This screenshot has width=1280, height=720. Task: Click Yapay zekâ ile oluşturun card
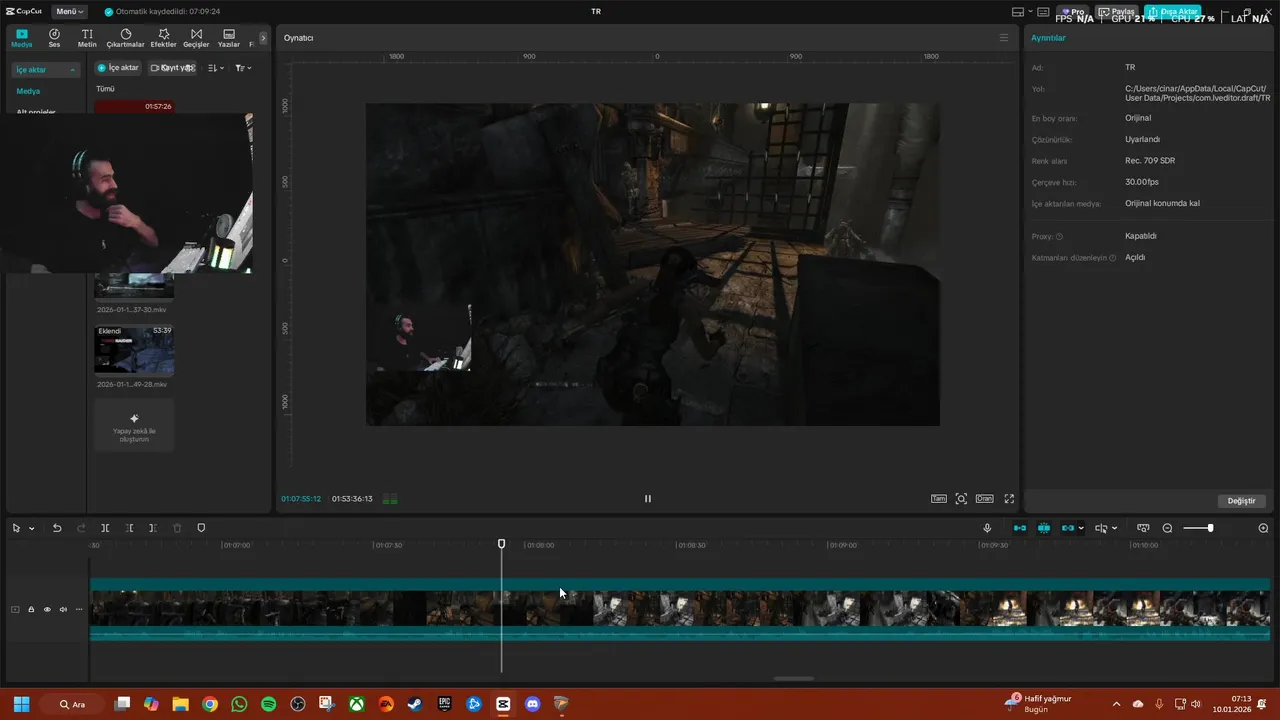(134, 425)
